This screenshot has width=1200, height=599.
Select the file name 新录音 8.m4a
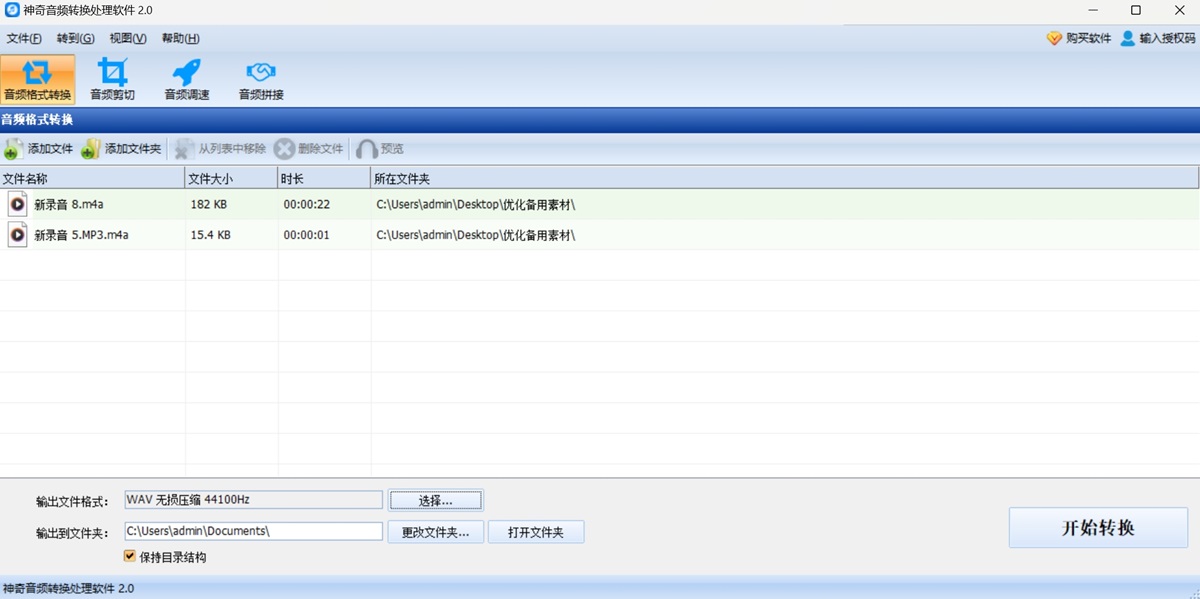69,205
